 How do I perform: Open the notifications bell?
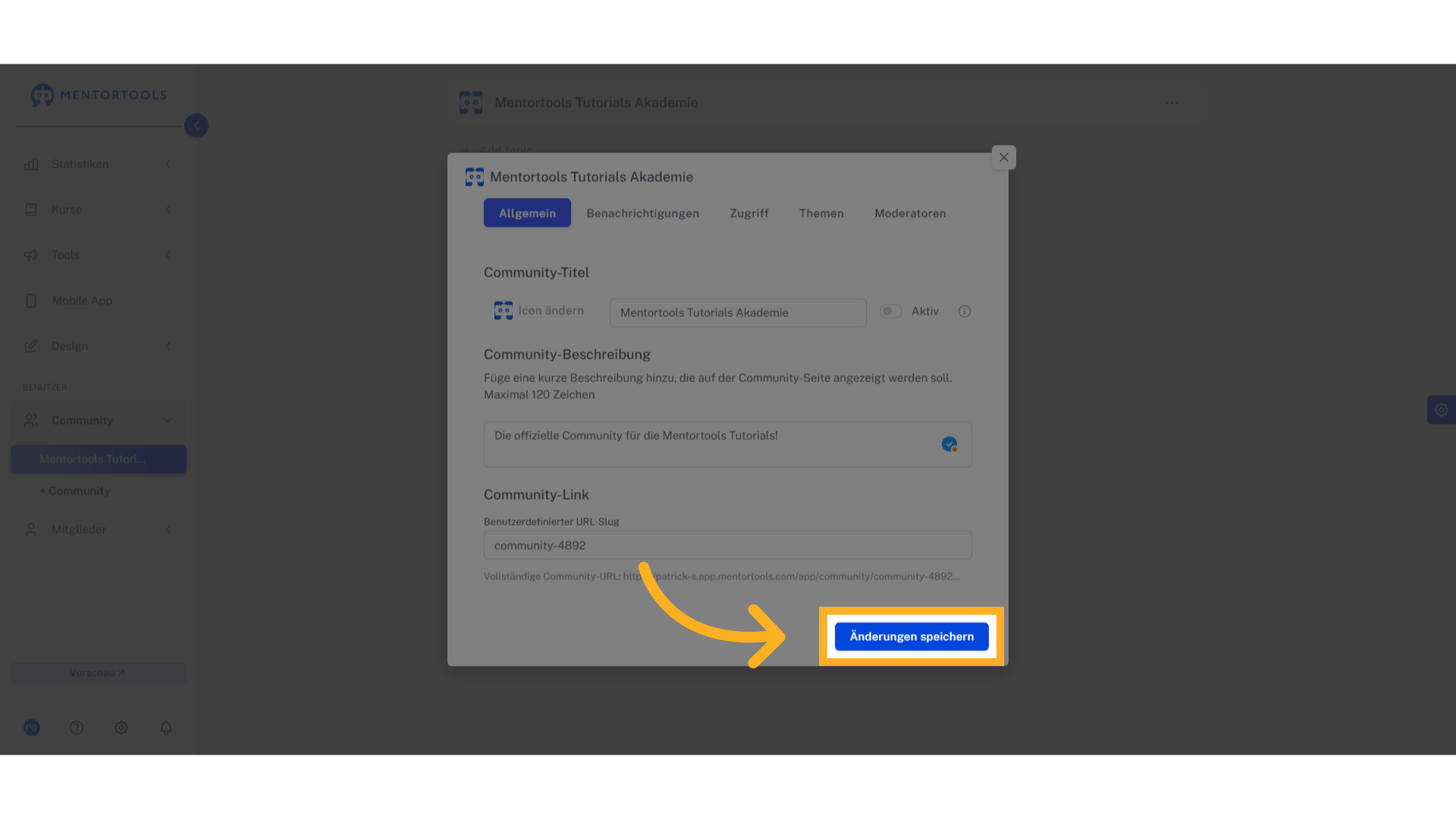click(x=166, y=728)
